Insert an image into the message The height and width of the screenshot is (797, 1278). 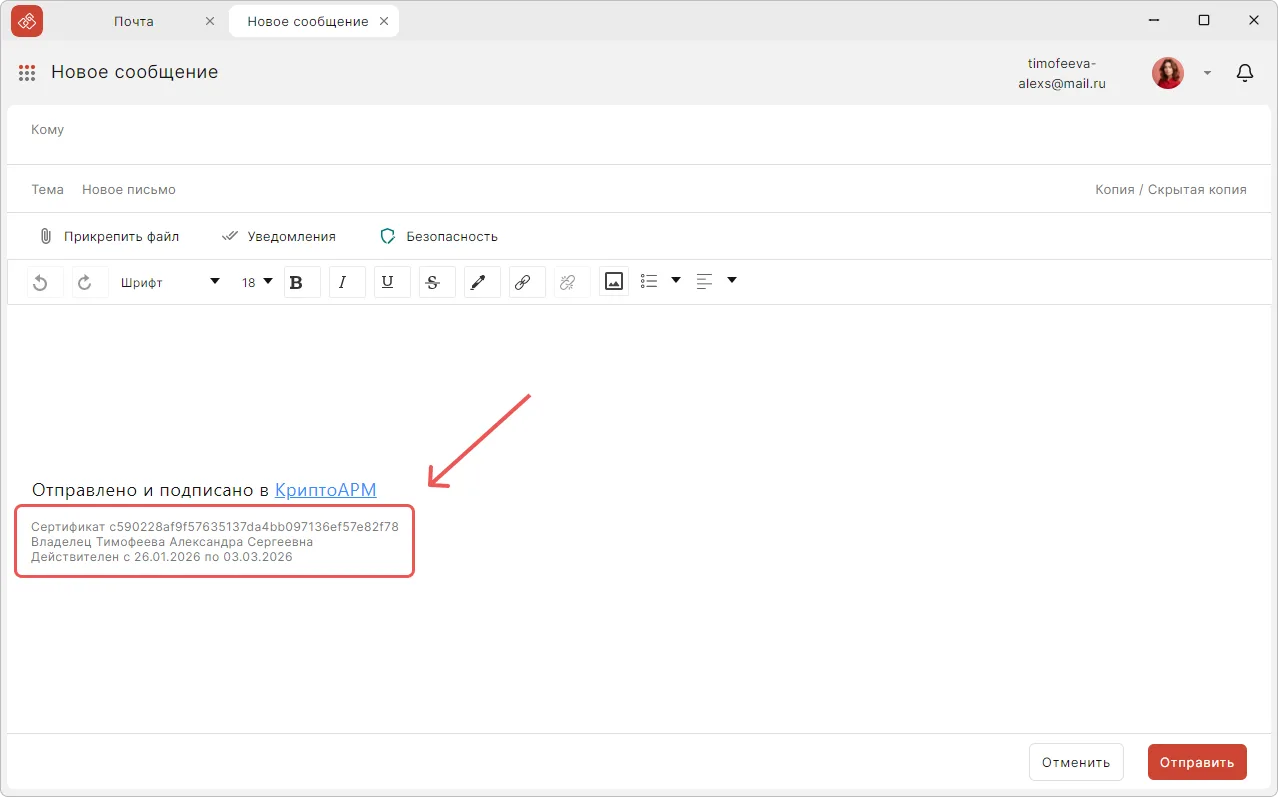(614, 282)
